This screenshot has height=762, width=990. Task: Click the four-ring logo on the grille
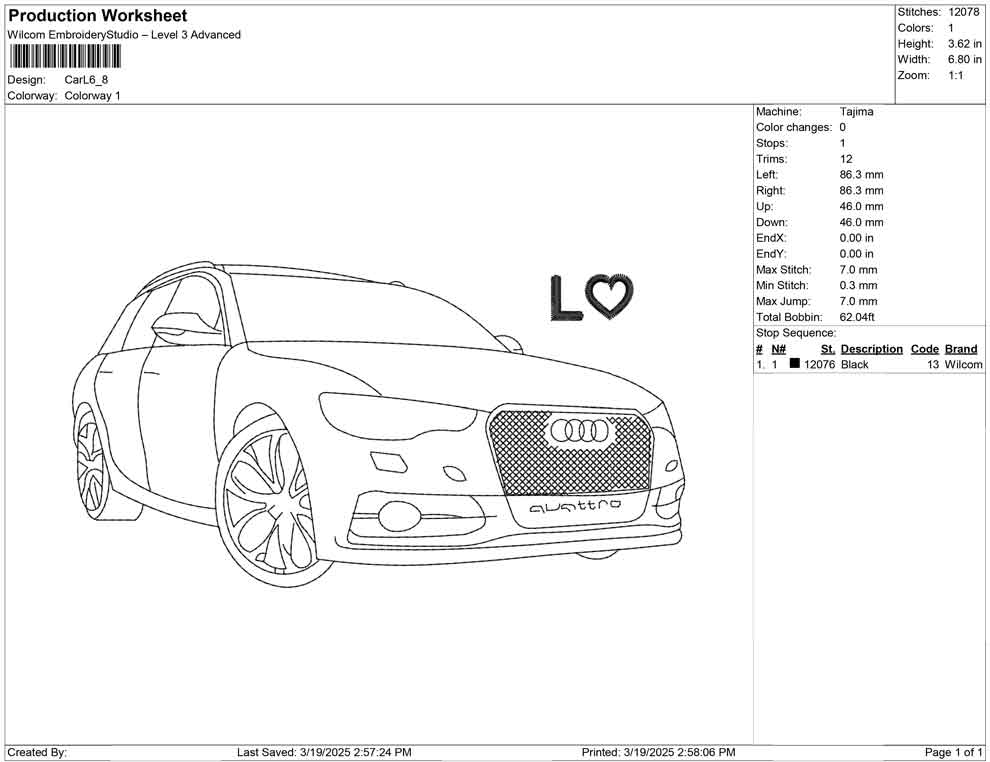(580, 430)
